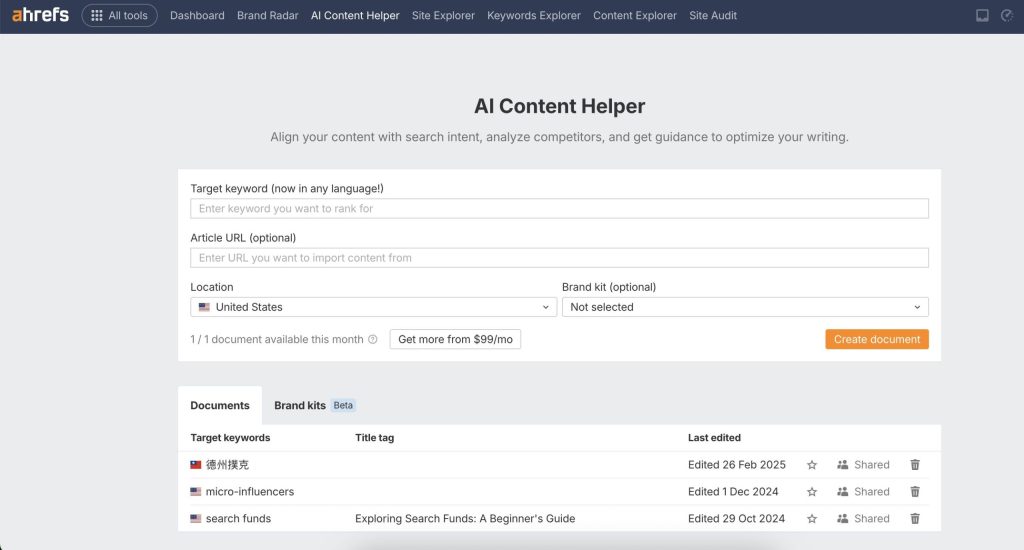Open Brand Radar
1024x550 pixels.
[268, 16]
